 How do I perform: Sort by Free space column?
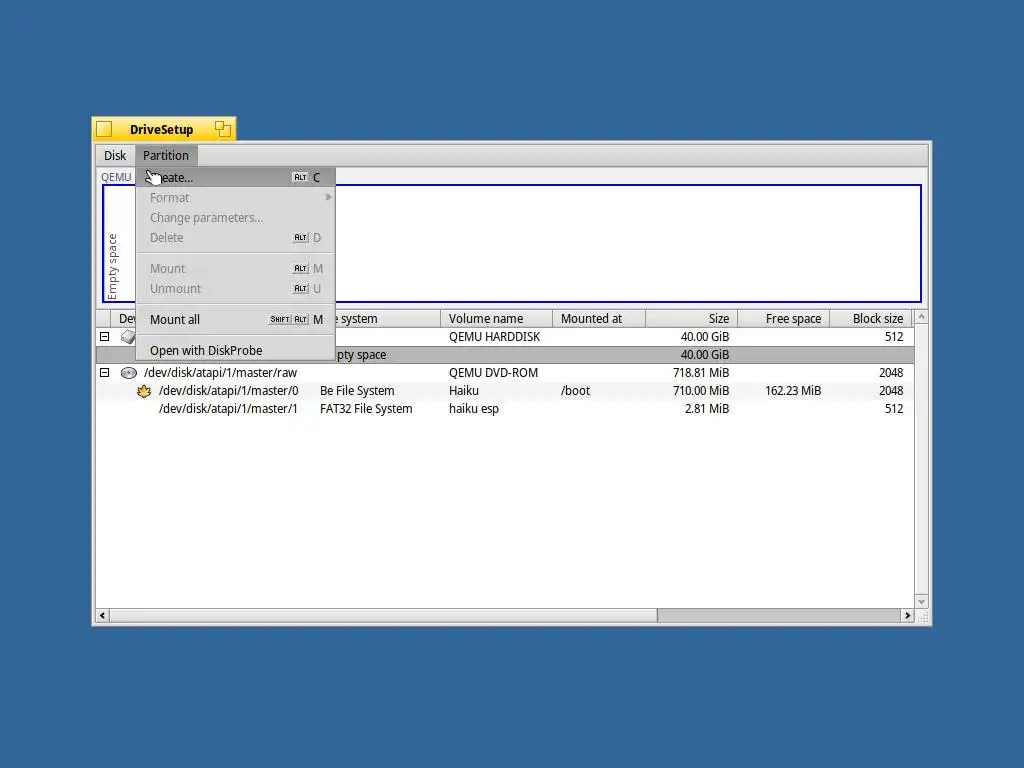coord(784,319)
